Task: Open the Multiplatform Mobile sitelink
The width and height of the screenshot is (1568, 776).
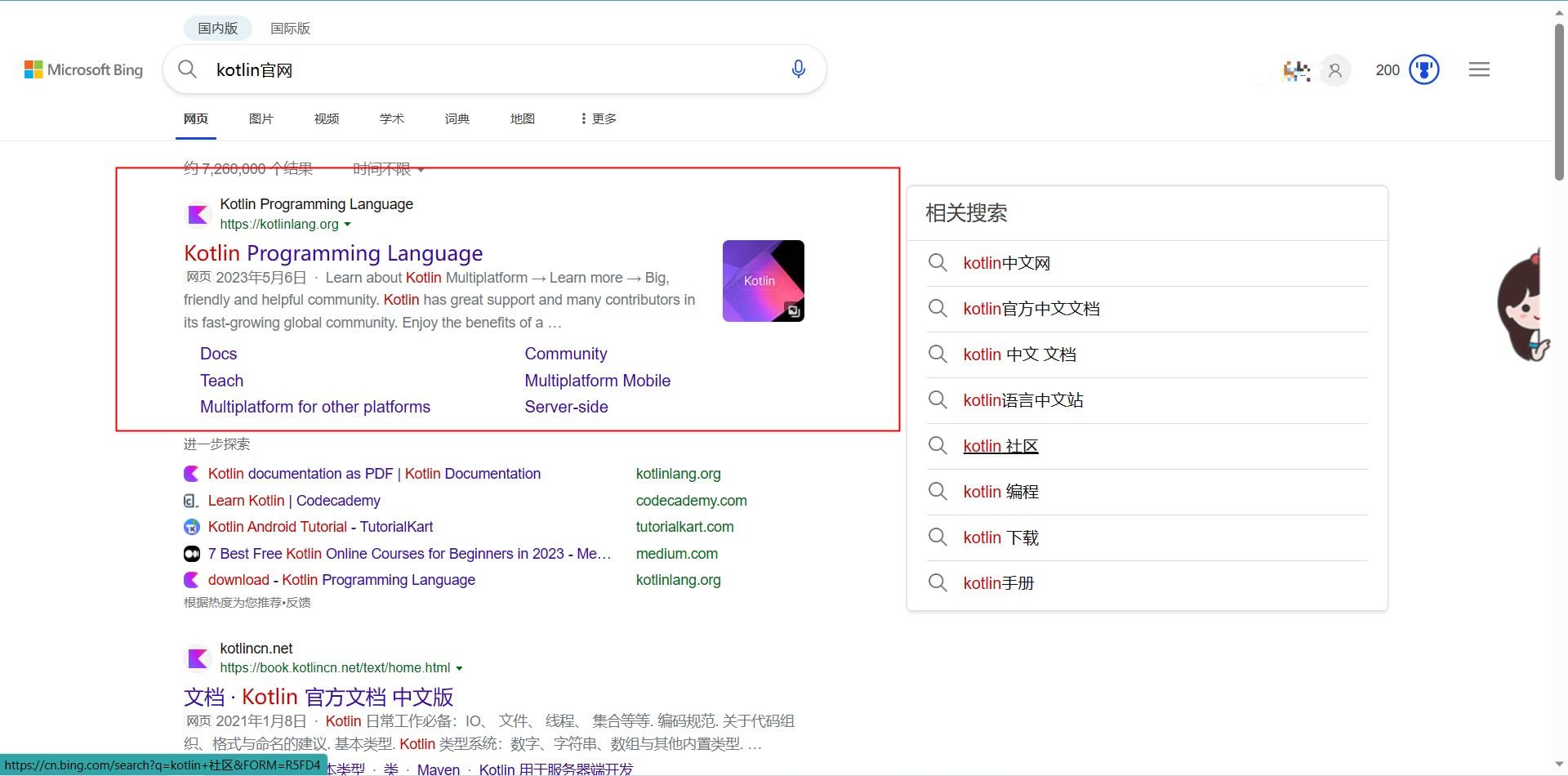Action: click(x=598, y=381)
